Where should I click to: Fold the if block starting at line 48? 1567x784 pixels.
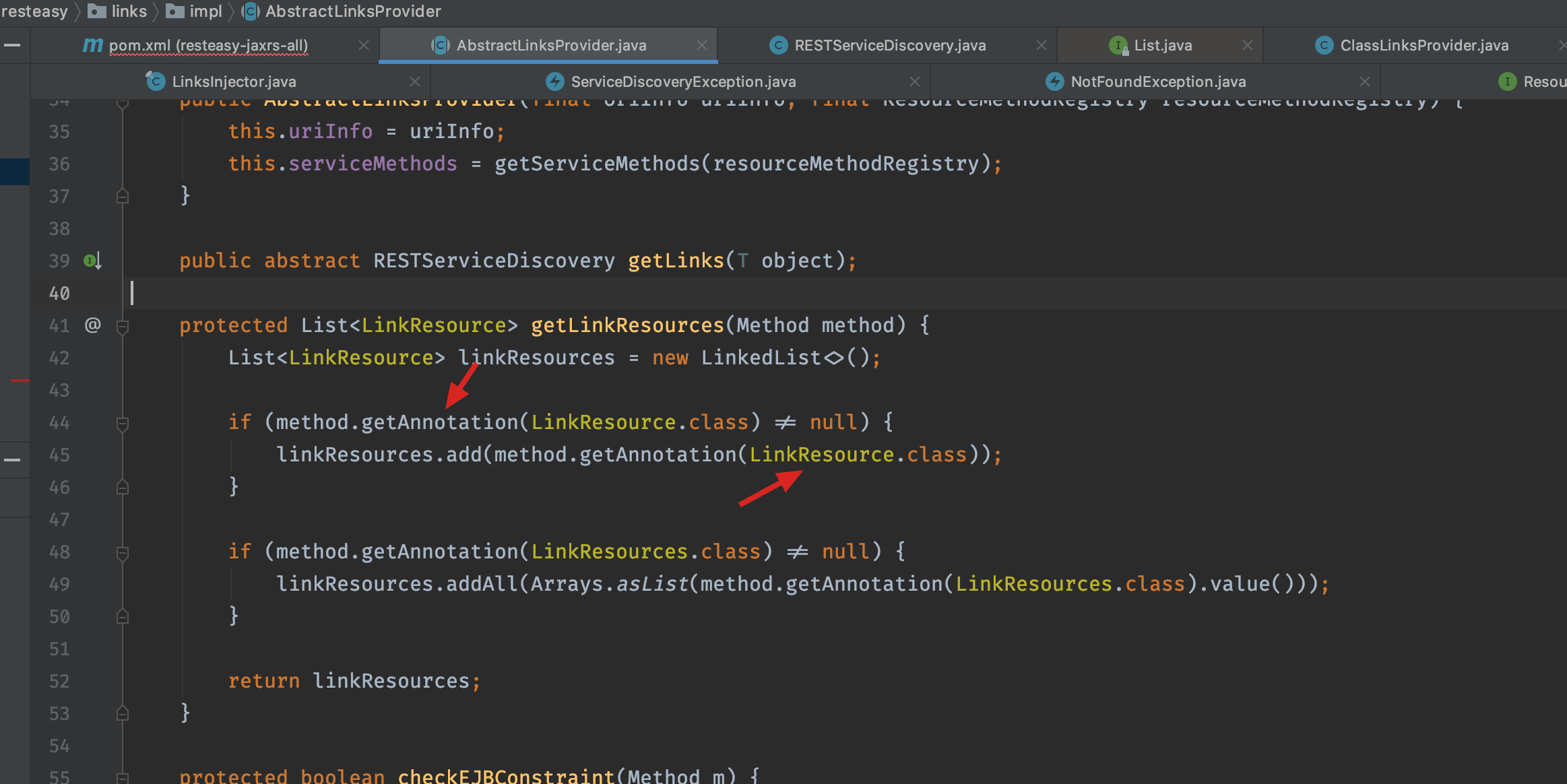pyautogui.click(x=123, y=553)
